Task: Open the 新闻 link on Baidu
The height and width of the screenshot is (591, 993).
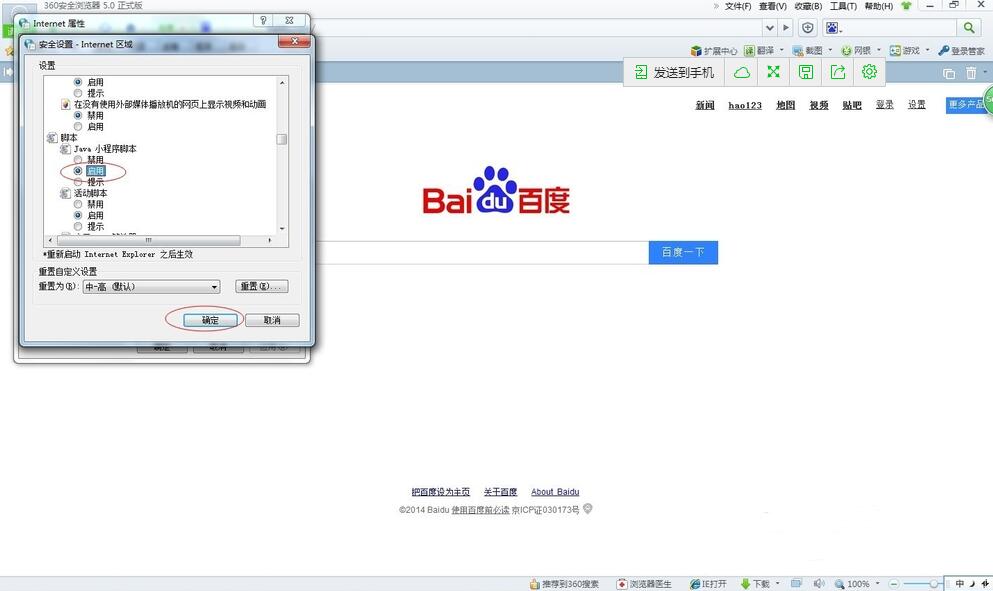Action: click(705, 105)
